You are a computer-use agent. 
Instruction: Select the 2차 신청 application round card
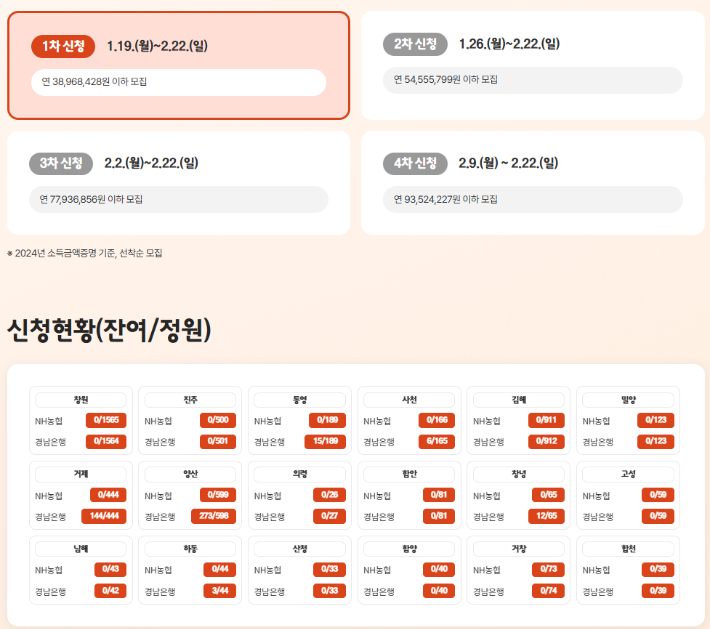pyautogui.click(x=532, y=66)
